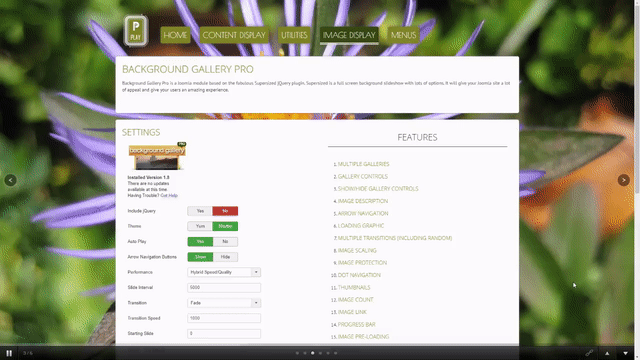Viewport: 640px width, 360px height.
Task: Click the Installed Version 1.8 text
Action: click(148, 178)
